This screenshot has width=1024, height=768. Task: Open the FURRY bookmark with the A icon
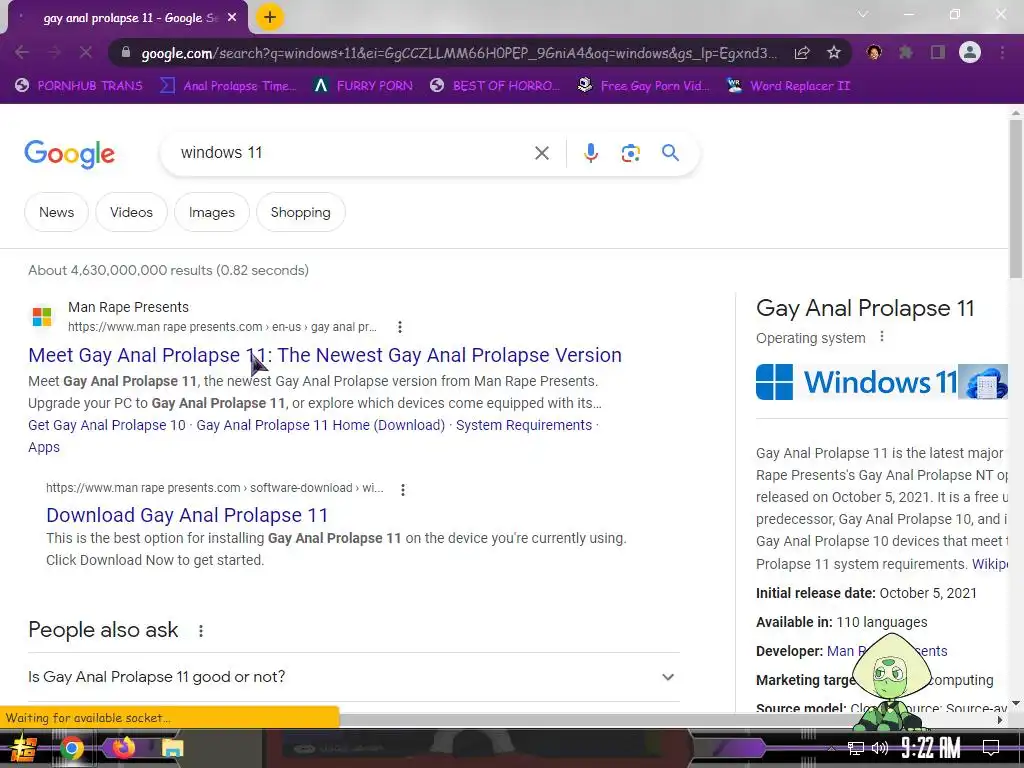click(363, 86)
